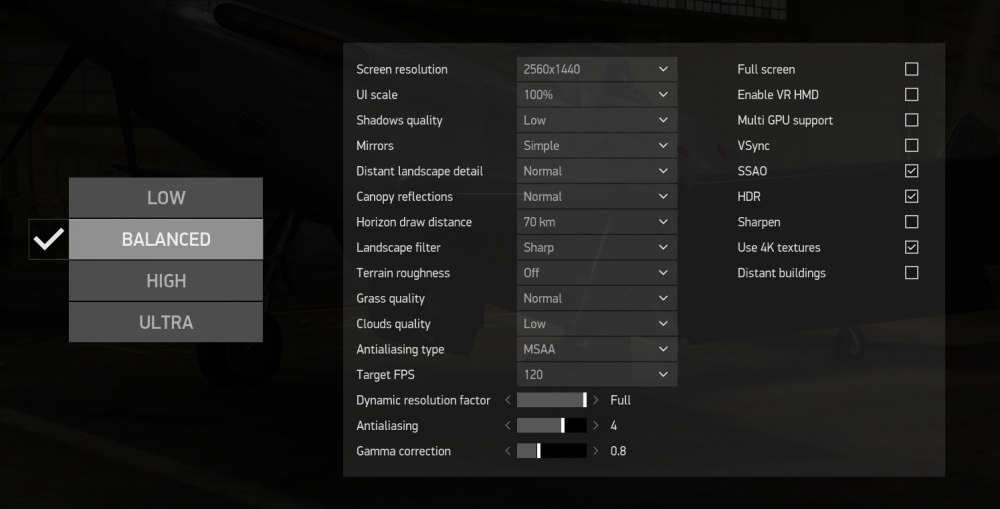
Task: Uncheck Use 4K textures
Action: coord(911,247)
